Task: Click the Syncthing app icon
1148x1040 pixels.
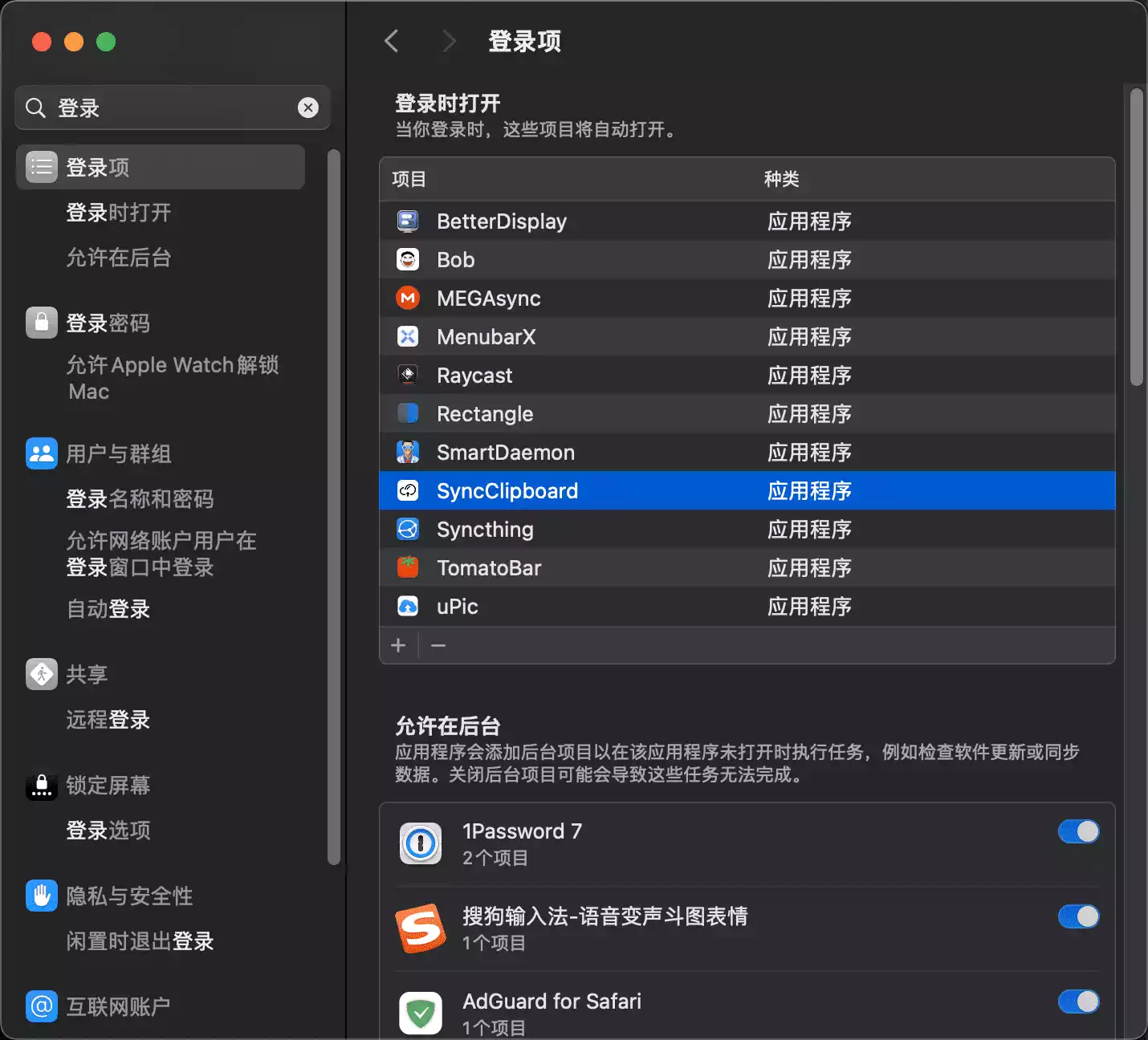Action: (408, 530)
